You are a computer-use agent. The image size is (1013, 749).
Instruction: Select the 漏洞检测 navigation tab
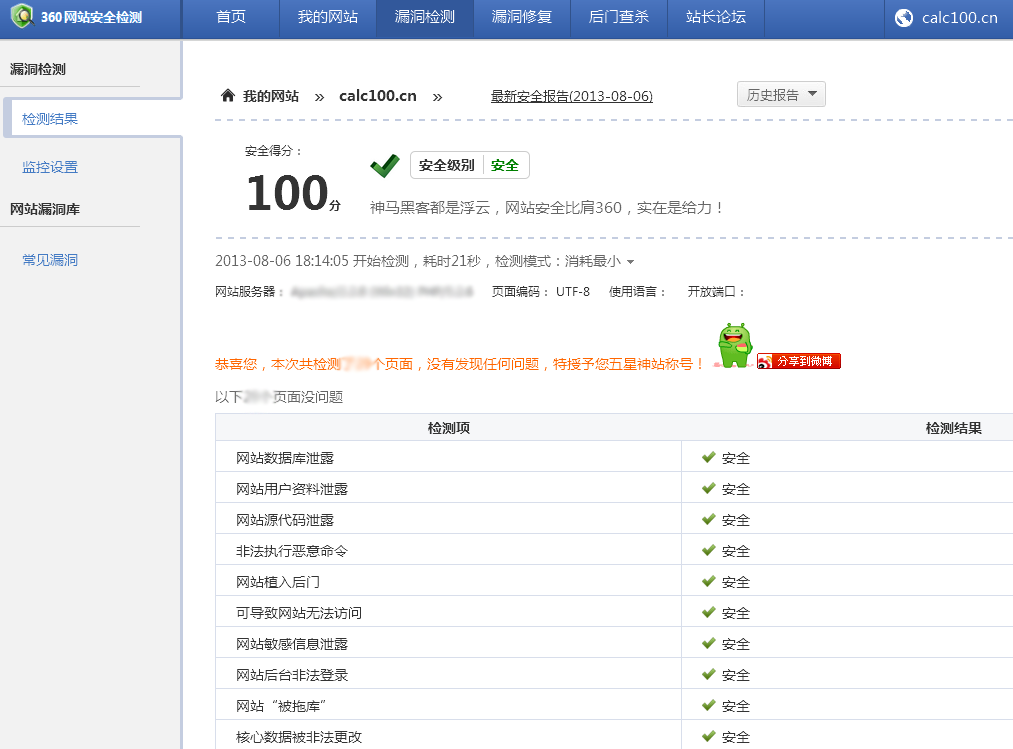tap(425, 17)
